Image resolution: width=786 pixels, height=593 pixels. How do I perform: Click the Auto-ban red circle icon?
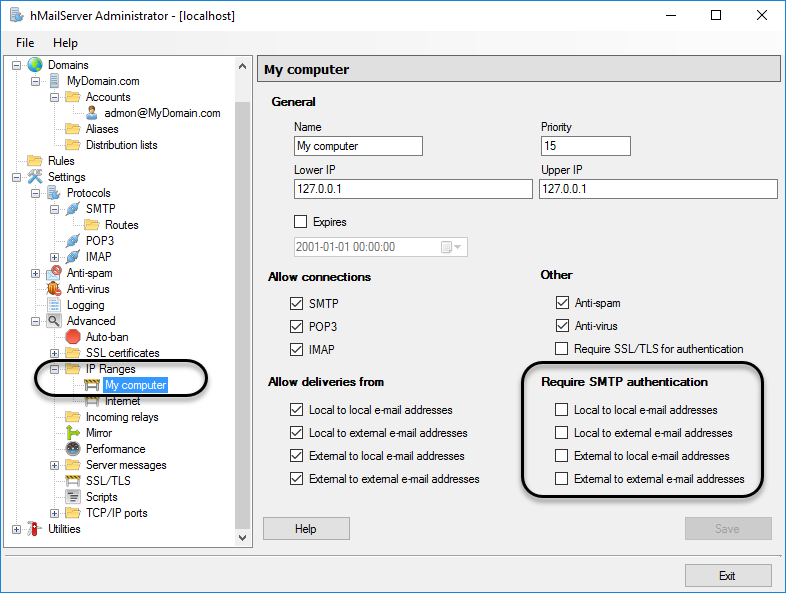point(73,337)
